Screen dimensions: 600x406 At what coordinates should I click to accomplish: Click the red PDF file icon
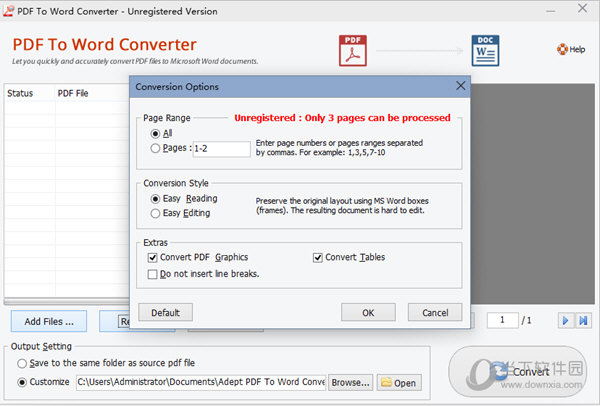click(352, 51)
